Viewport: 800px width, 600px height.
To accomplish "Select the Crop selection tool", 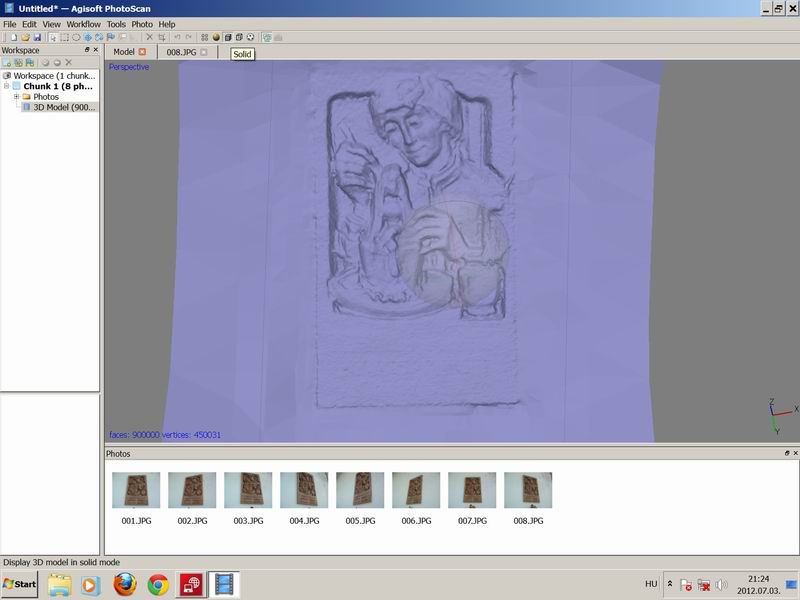I will point(161,37).
